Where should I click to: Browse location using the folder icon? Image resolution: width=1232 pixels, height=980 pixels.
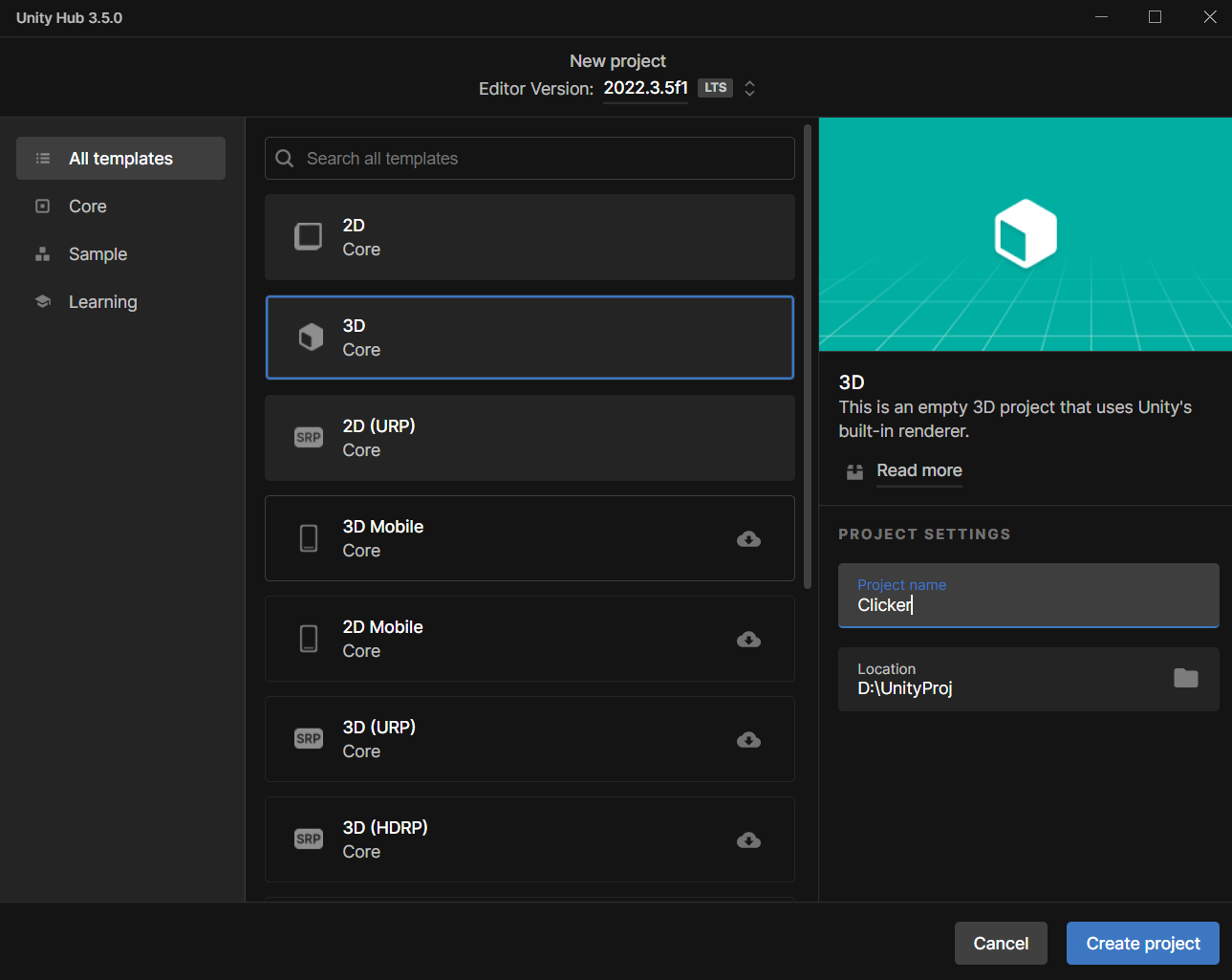tap(1185, 678)
